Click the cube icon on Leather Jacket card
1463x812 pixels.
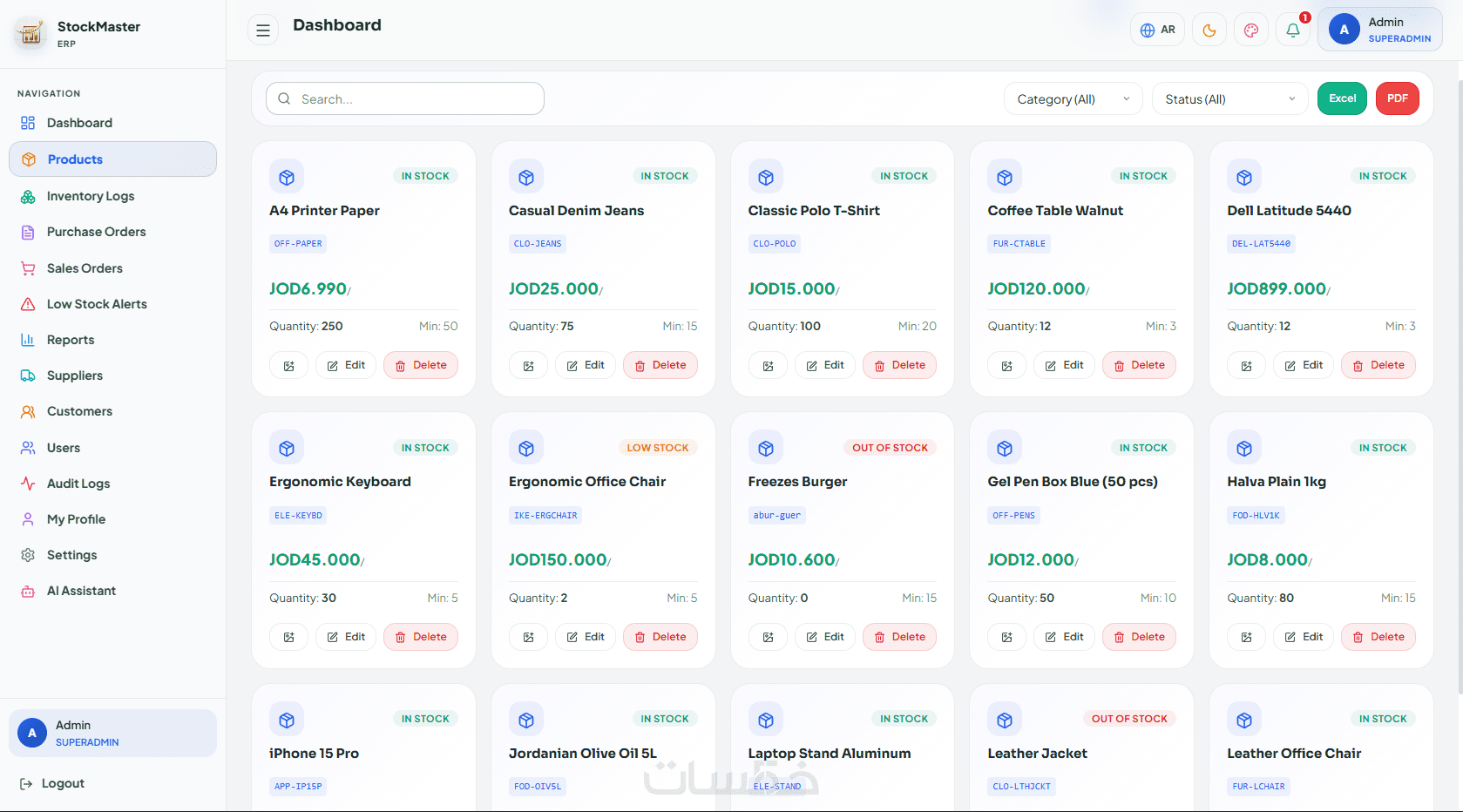click(1005, 720)
